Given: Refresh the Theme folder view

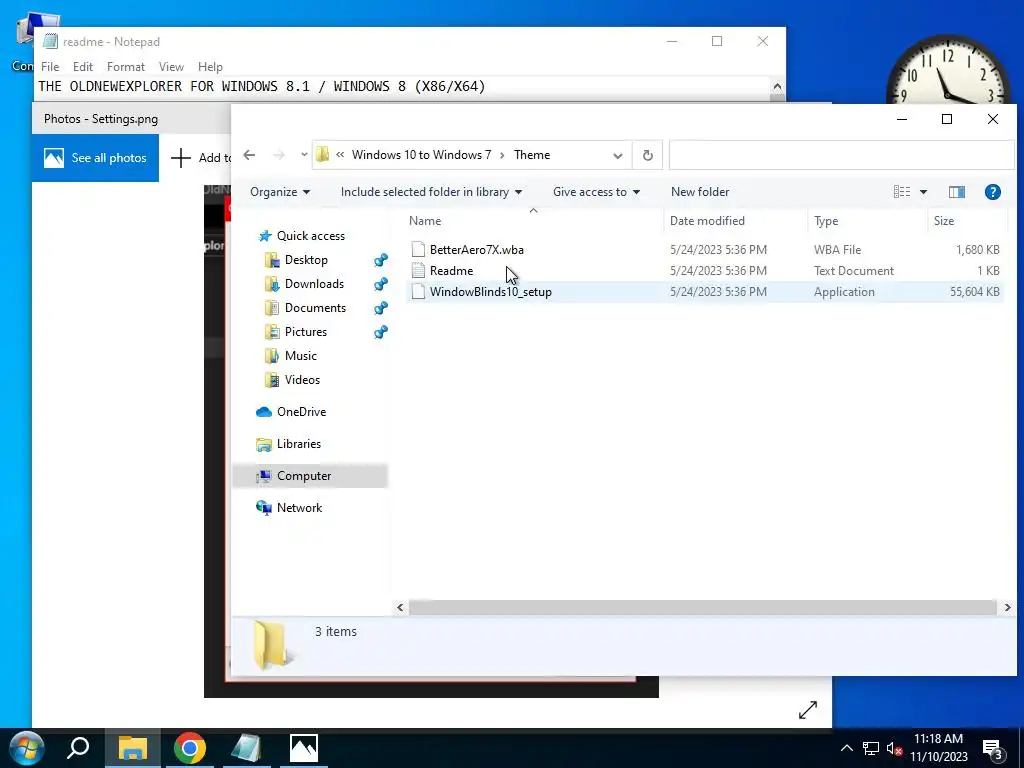Looking at the screenshot, I should (647, 155).
